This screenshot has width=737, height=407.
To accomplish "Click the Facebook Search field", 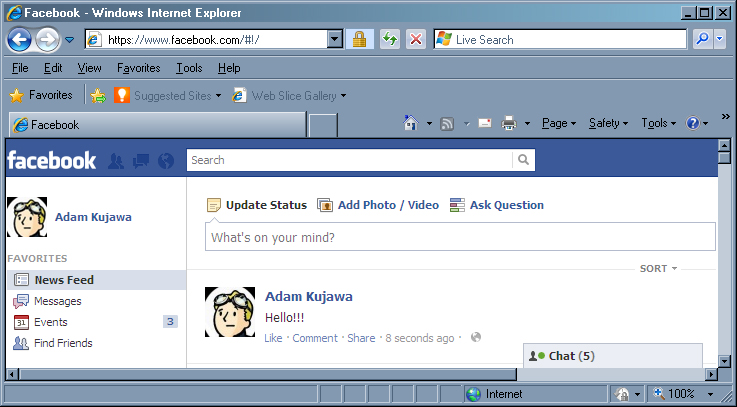I will click(349, 160).
